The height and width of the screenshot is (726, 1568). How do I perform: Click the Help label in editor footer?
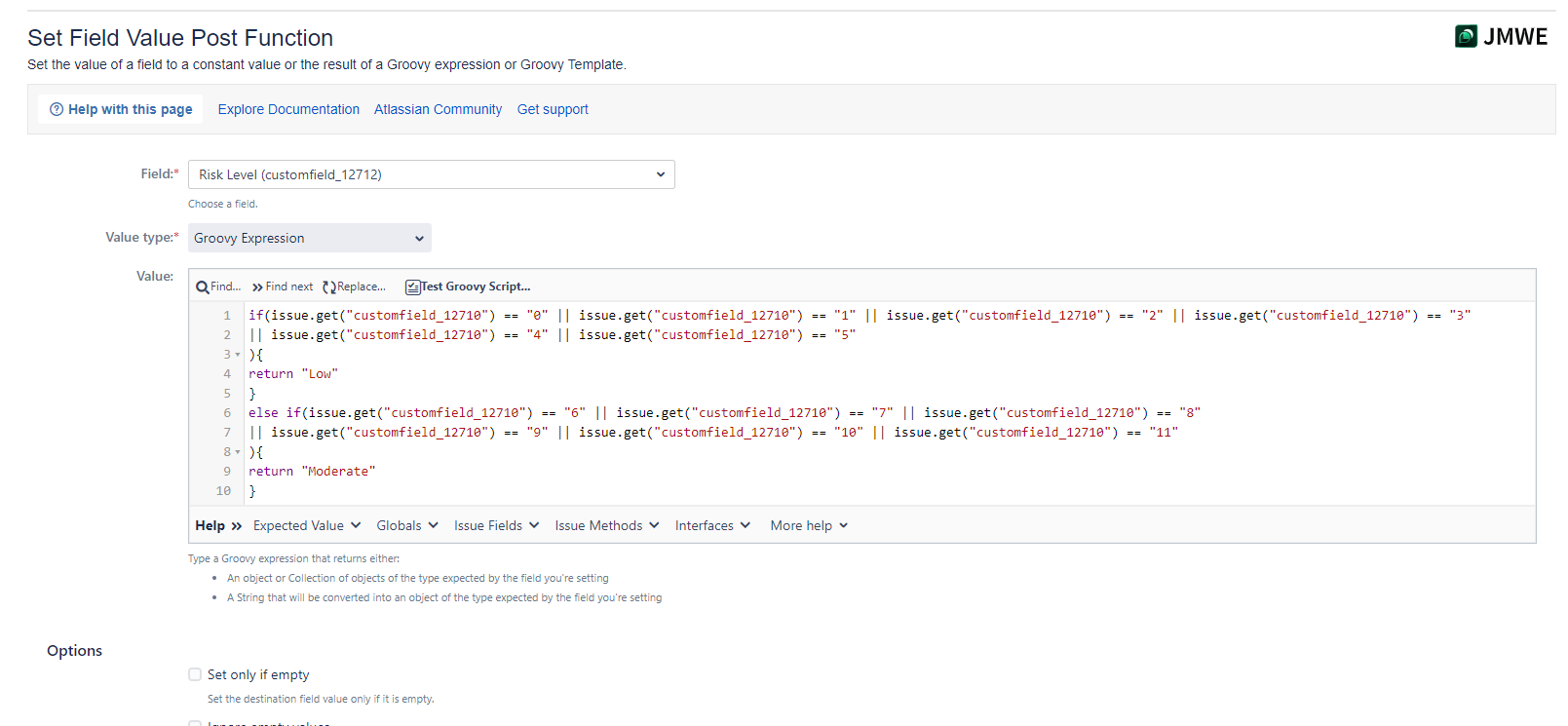pos(210,525)
